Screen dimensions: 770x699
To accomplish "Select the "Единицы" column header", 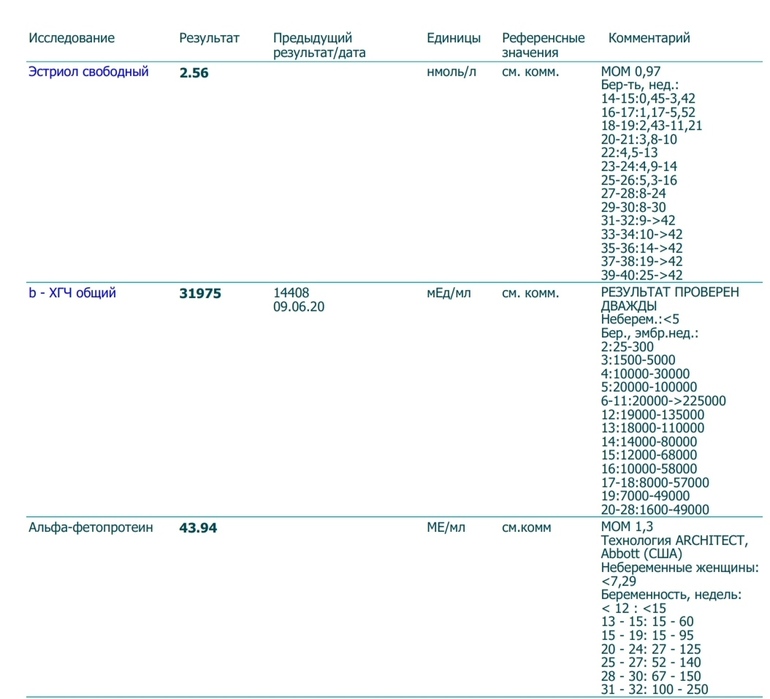I will point(453,38).
